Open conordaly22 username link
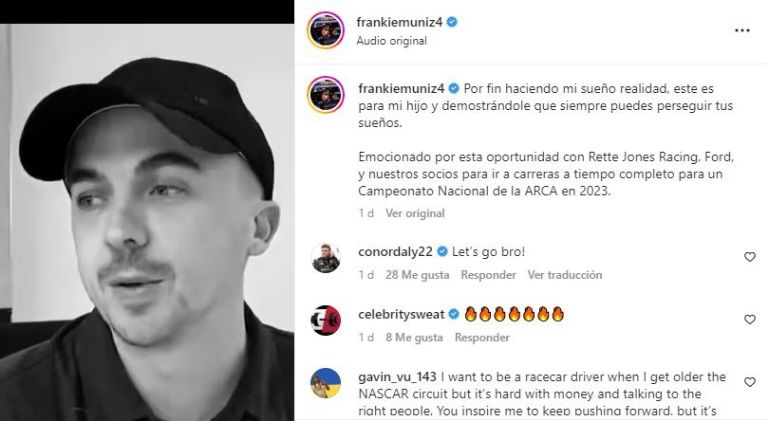The height and width of the screenshot is (421, 768). point(395,252)
